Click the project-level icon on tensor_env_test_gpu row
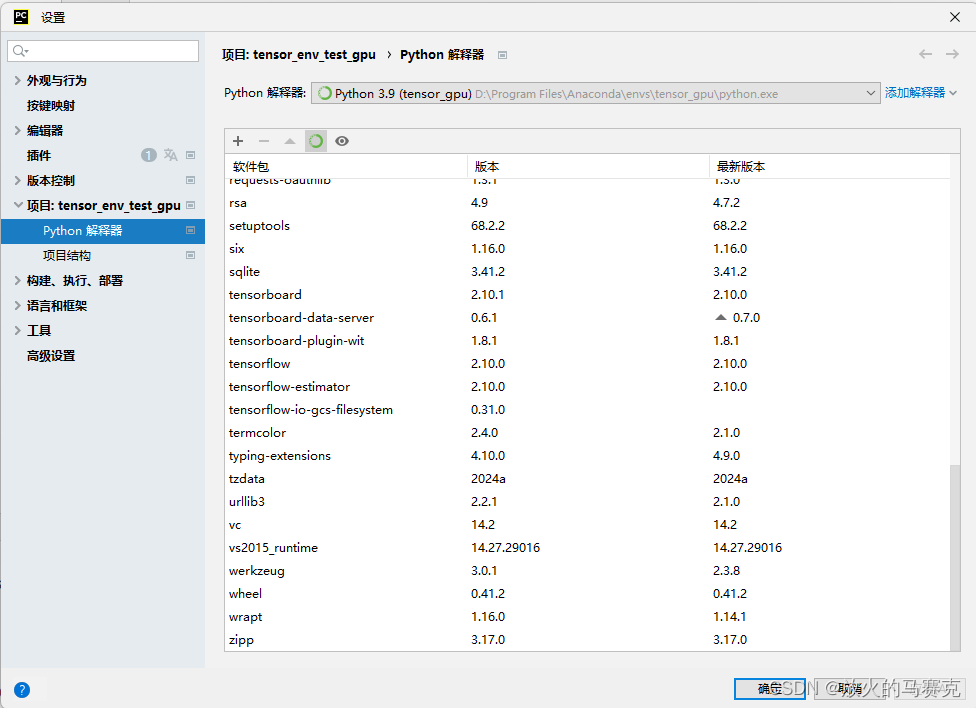976x708 pixels. coord(190,205)
